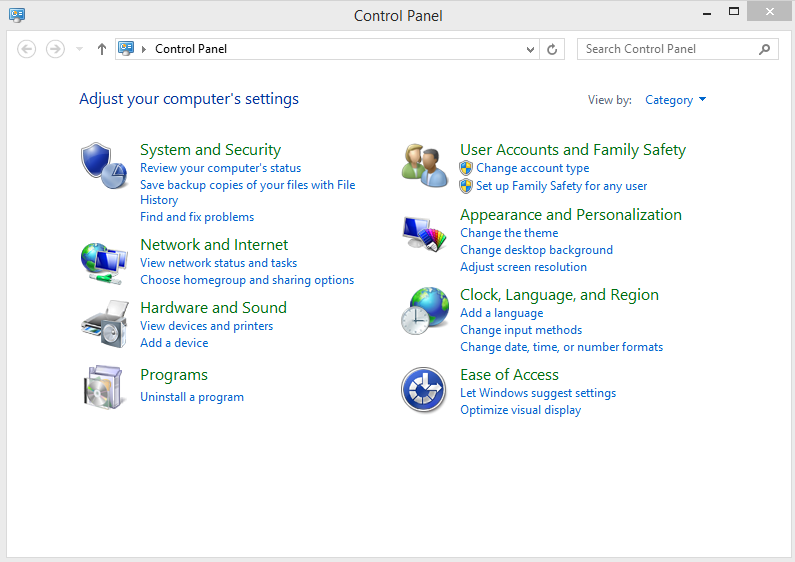Viewport: 795px width, 562px height.
Task: Open Save backup copies with File History
Action: 248,192
